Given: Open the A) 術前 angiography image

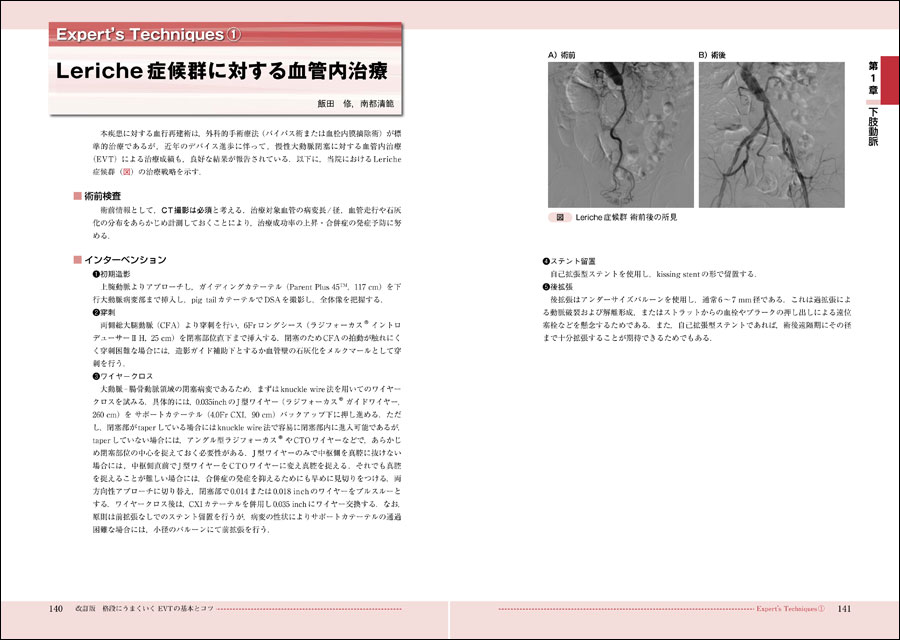Looking at the screenshot, I should [x=616, y=133].
